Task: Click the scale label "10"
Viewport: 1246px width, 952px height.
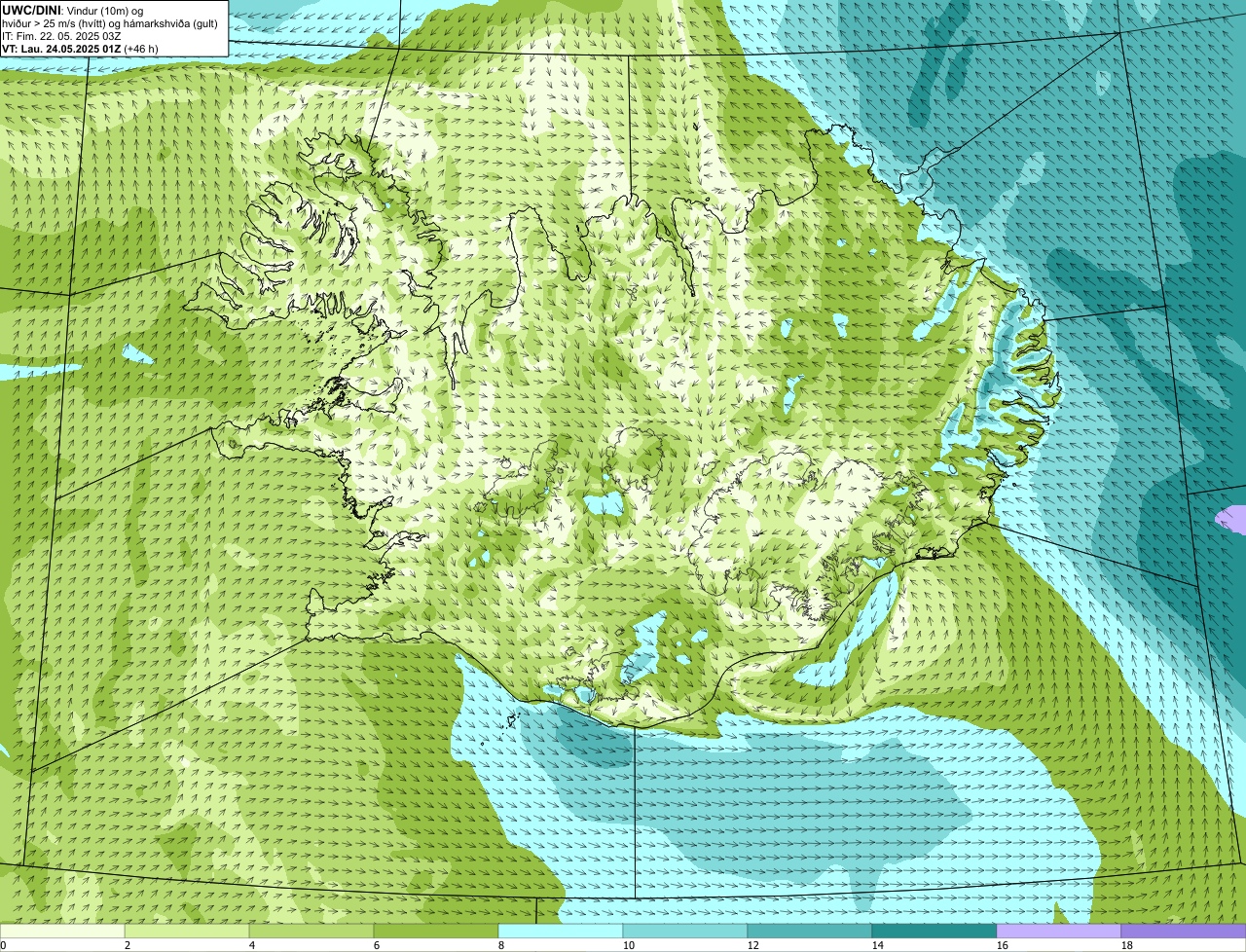Action: 629,945
